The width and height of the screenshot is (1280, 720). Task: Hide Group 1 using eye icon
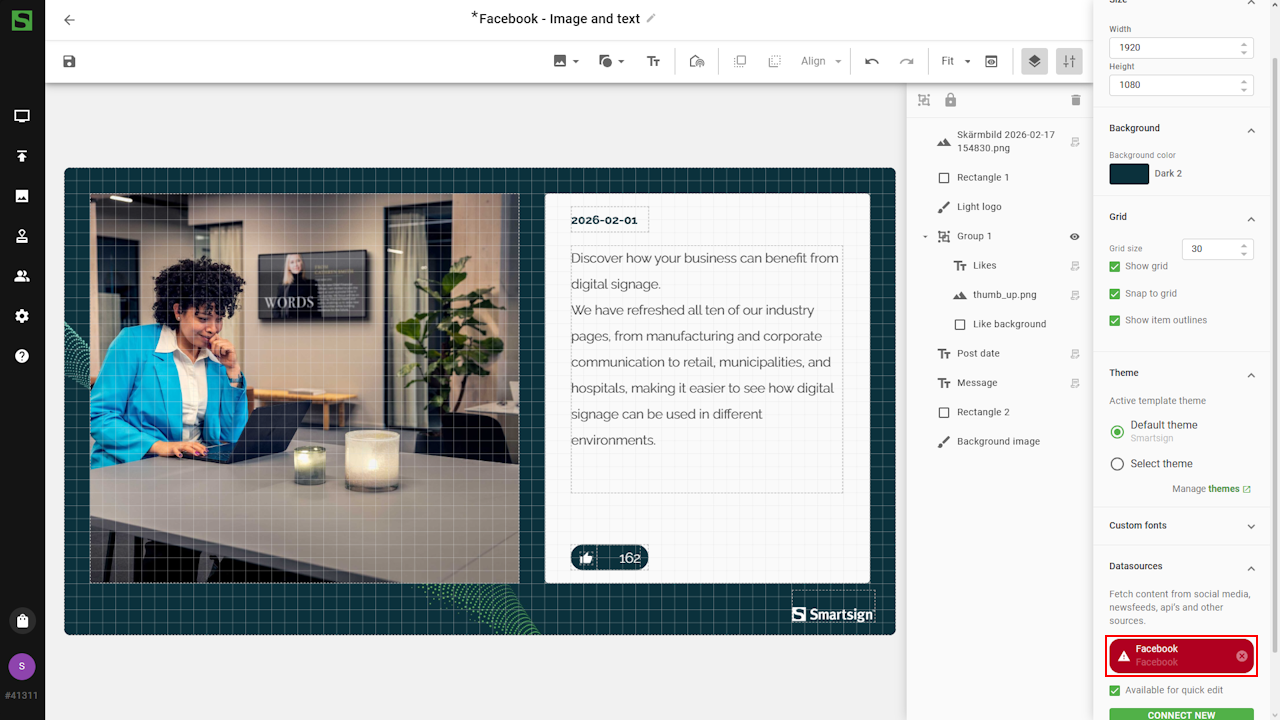[x=1075, y=237]
